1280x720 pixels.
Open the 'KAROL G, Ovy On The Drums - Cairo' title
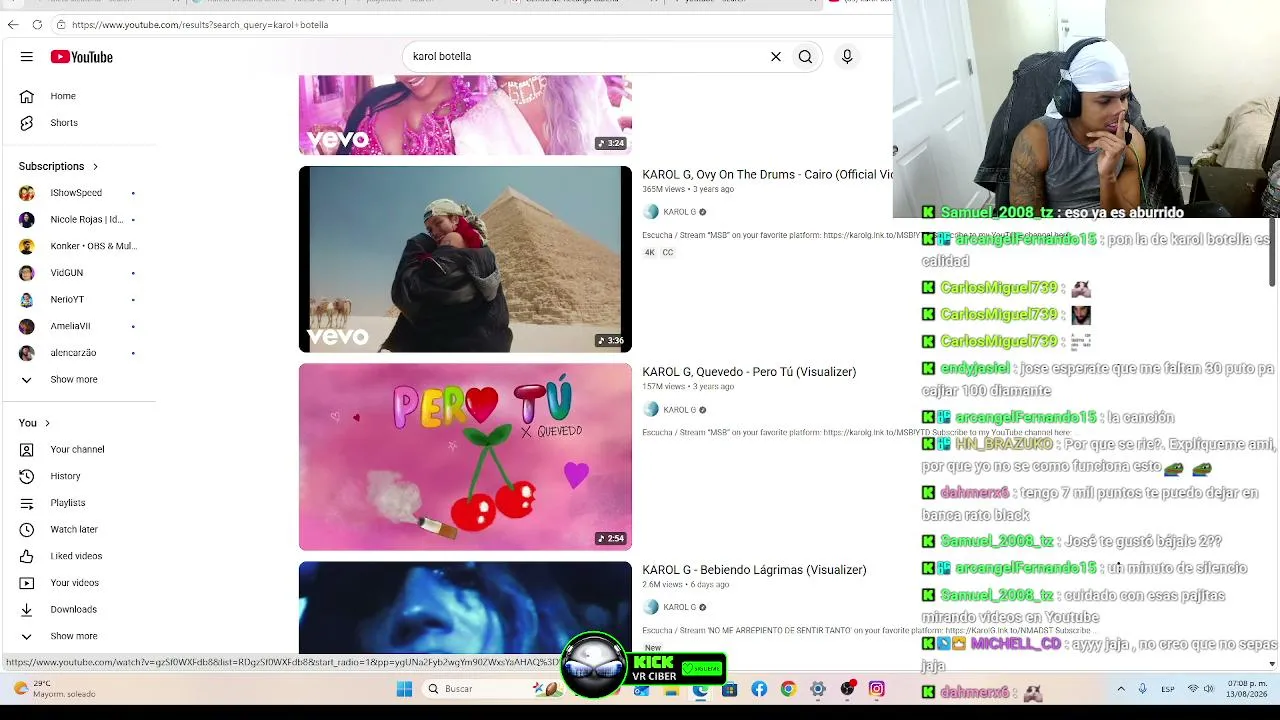pyautogui.click(x=767, y=175)
